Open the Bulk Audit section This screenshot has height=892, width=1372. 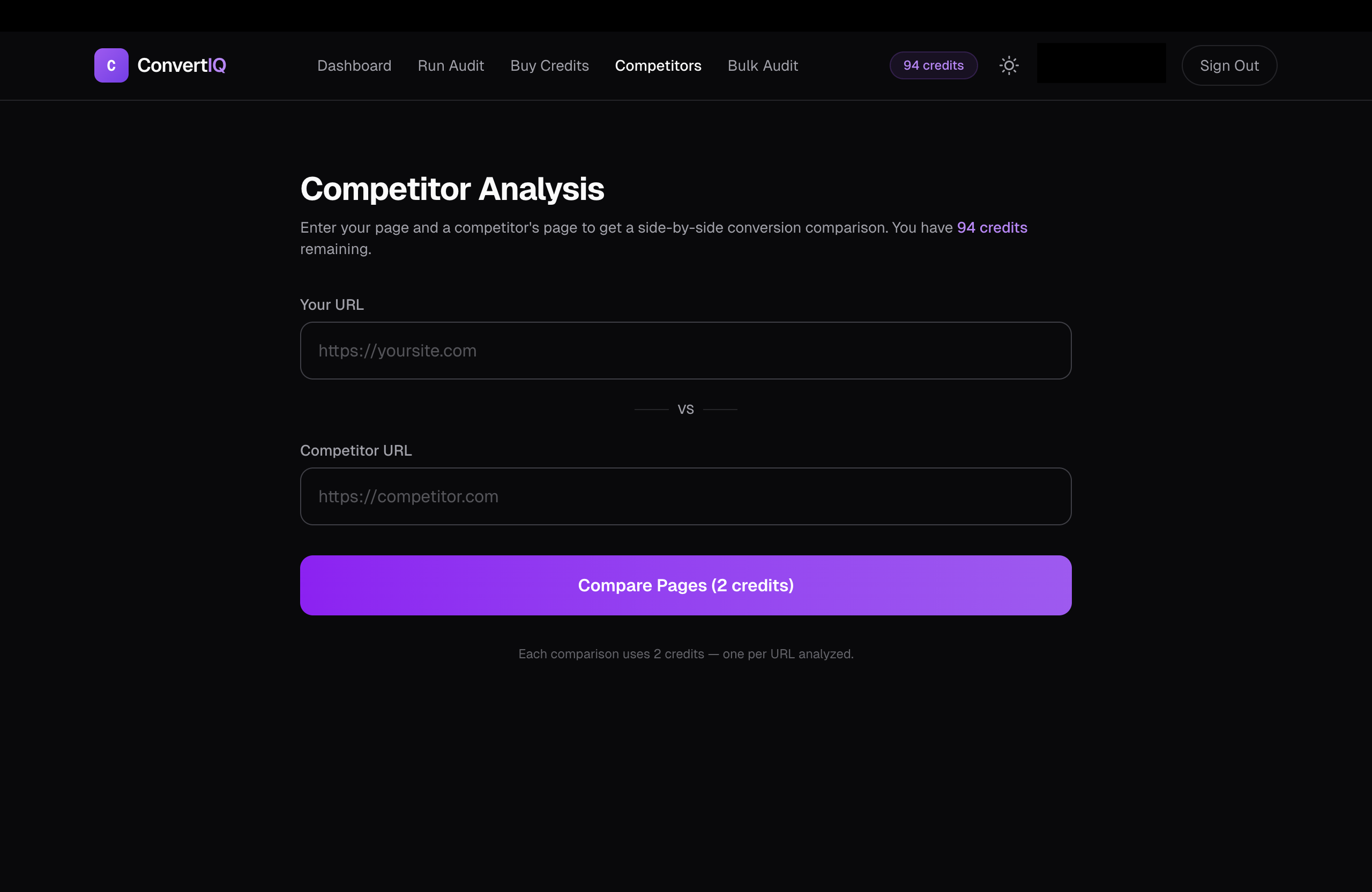click(762, 66)
